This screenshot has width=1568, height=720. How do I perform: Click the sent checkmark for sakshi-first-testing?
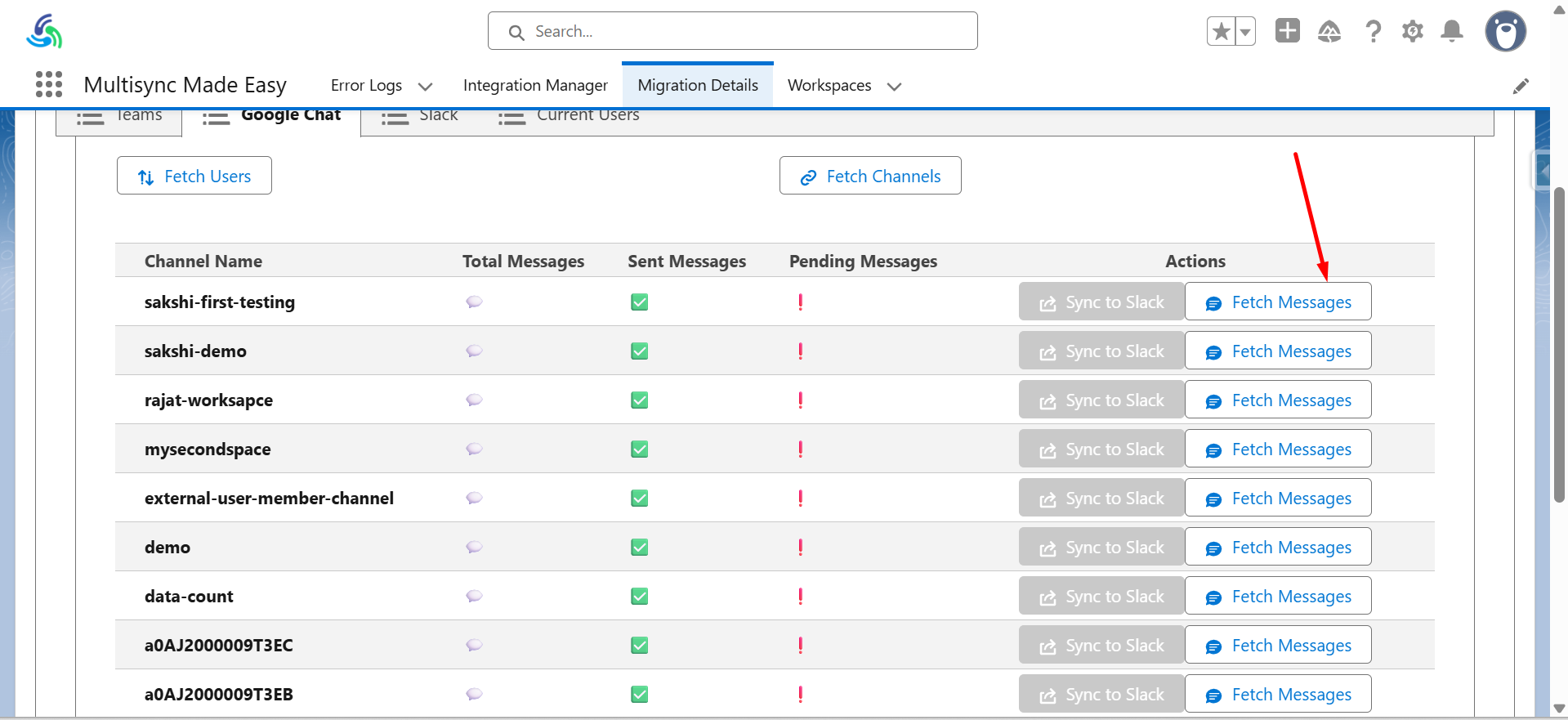[x=640, y=302]
